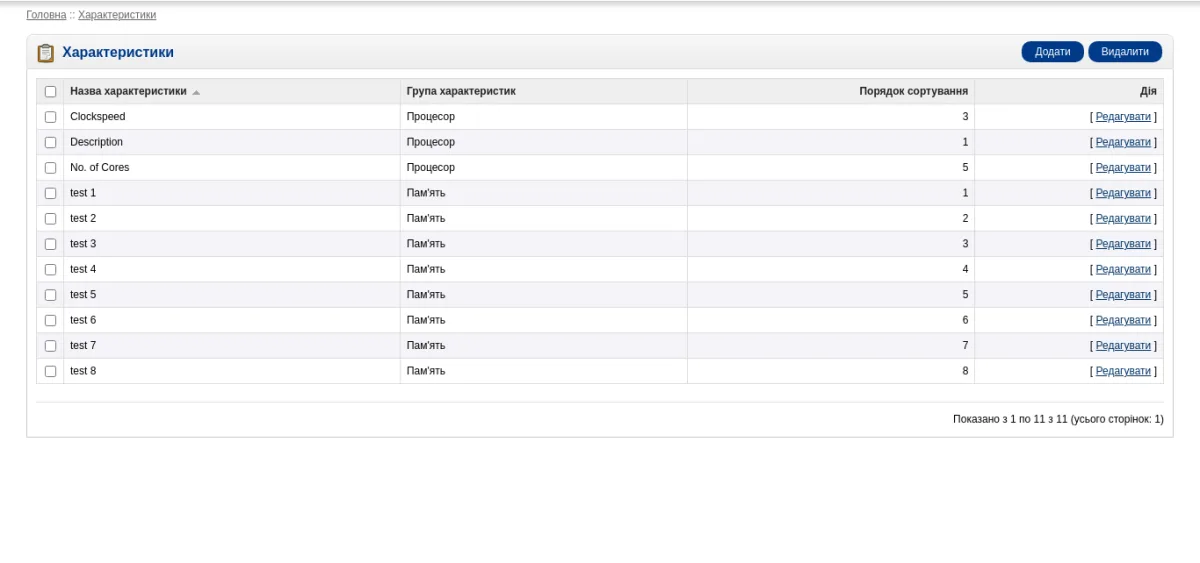Sort by Назва характеристики column header
1200x563 pixels.
point(128,91)
